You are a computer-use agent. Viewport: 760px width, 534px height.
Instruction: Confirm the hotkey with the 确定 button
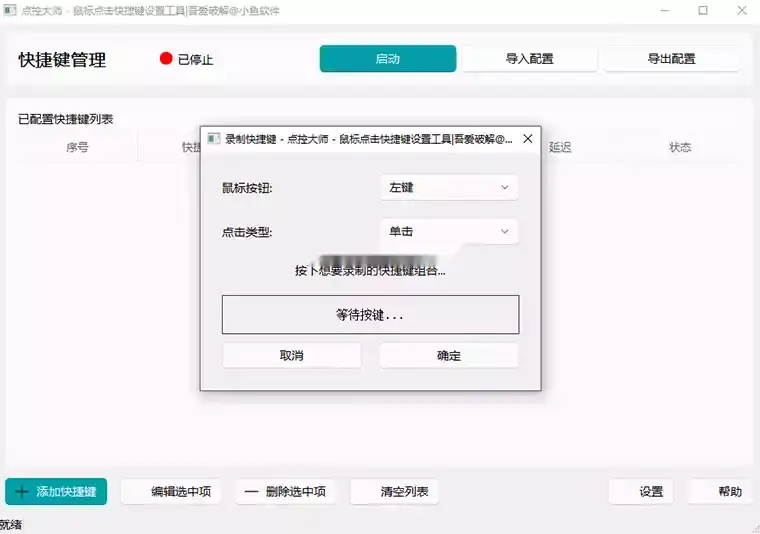click(449, 356)
